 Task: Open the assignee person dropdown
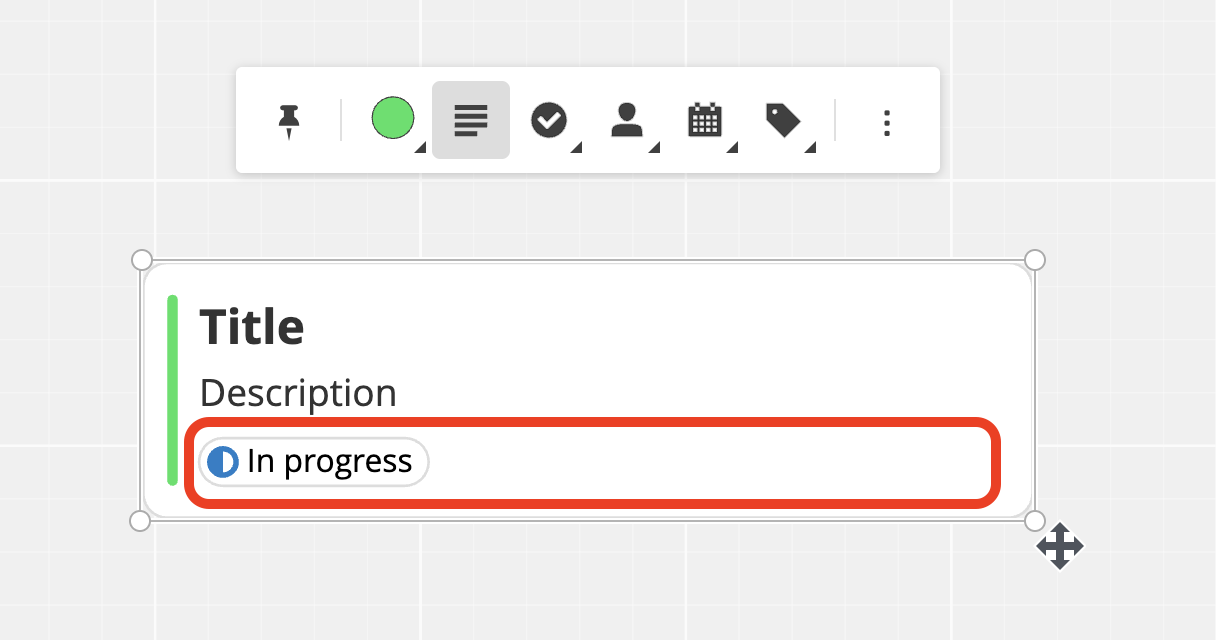pos(627,121)
